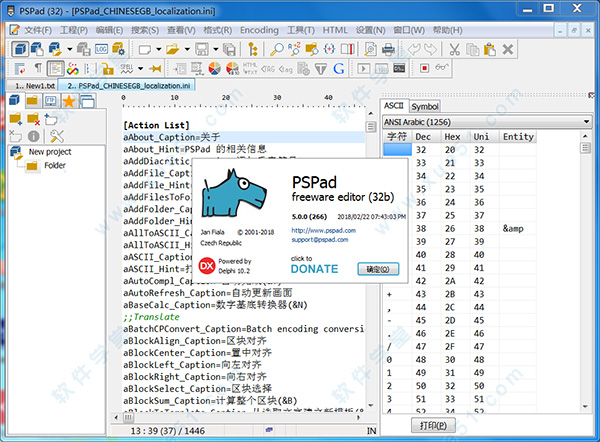Screen dimensions: 600x442
Task: Select the ASCII tab
Action: point(394,106)
